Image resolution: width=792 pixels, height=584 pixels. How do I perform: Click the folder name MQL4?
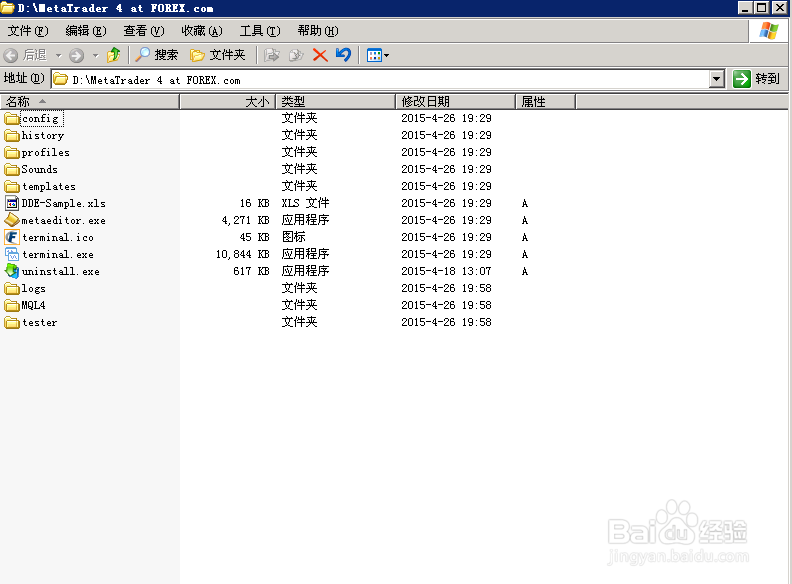[33, 306]
